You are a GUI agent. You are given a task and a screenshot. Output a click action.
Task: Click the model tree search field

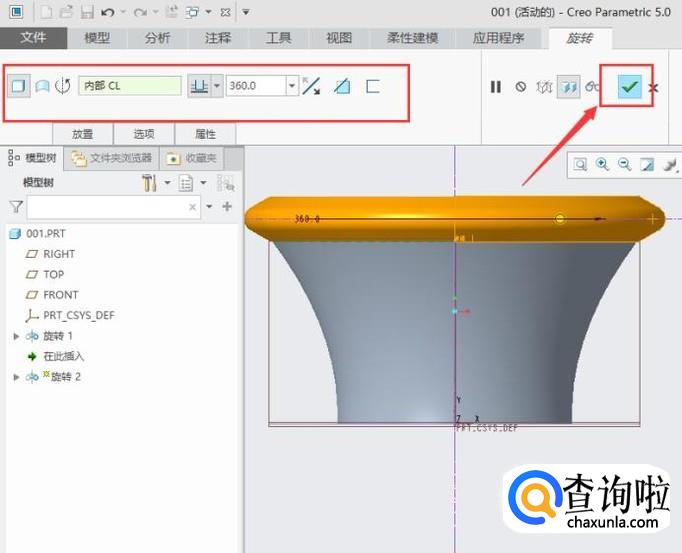(x=108, y=207)
